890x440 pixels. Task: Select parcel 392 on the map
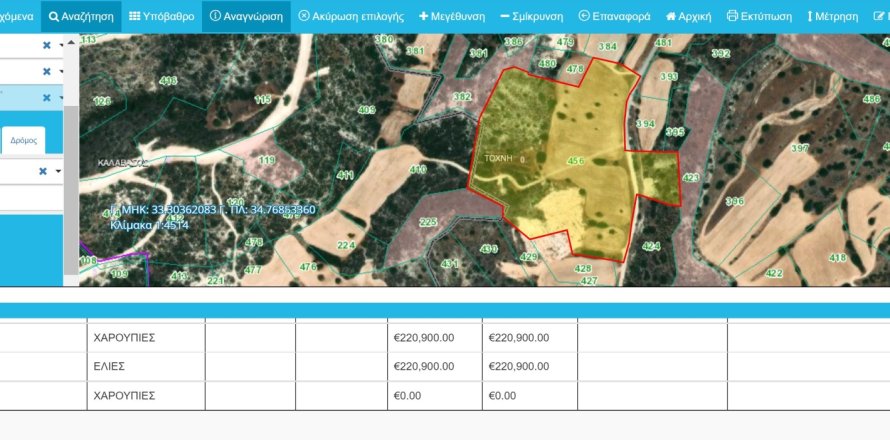(x=721, y=53)
